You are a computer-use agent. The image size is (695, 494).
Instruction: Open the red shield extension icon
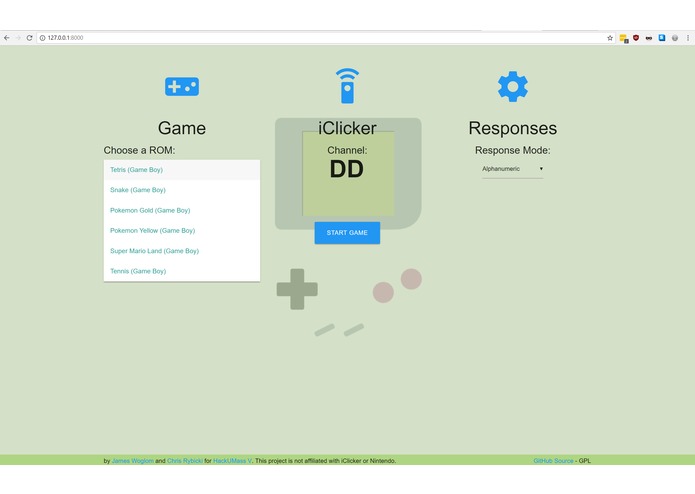tap(636, 38)
